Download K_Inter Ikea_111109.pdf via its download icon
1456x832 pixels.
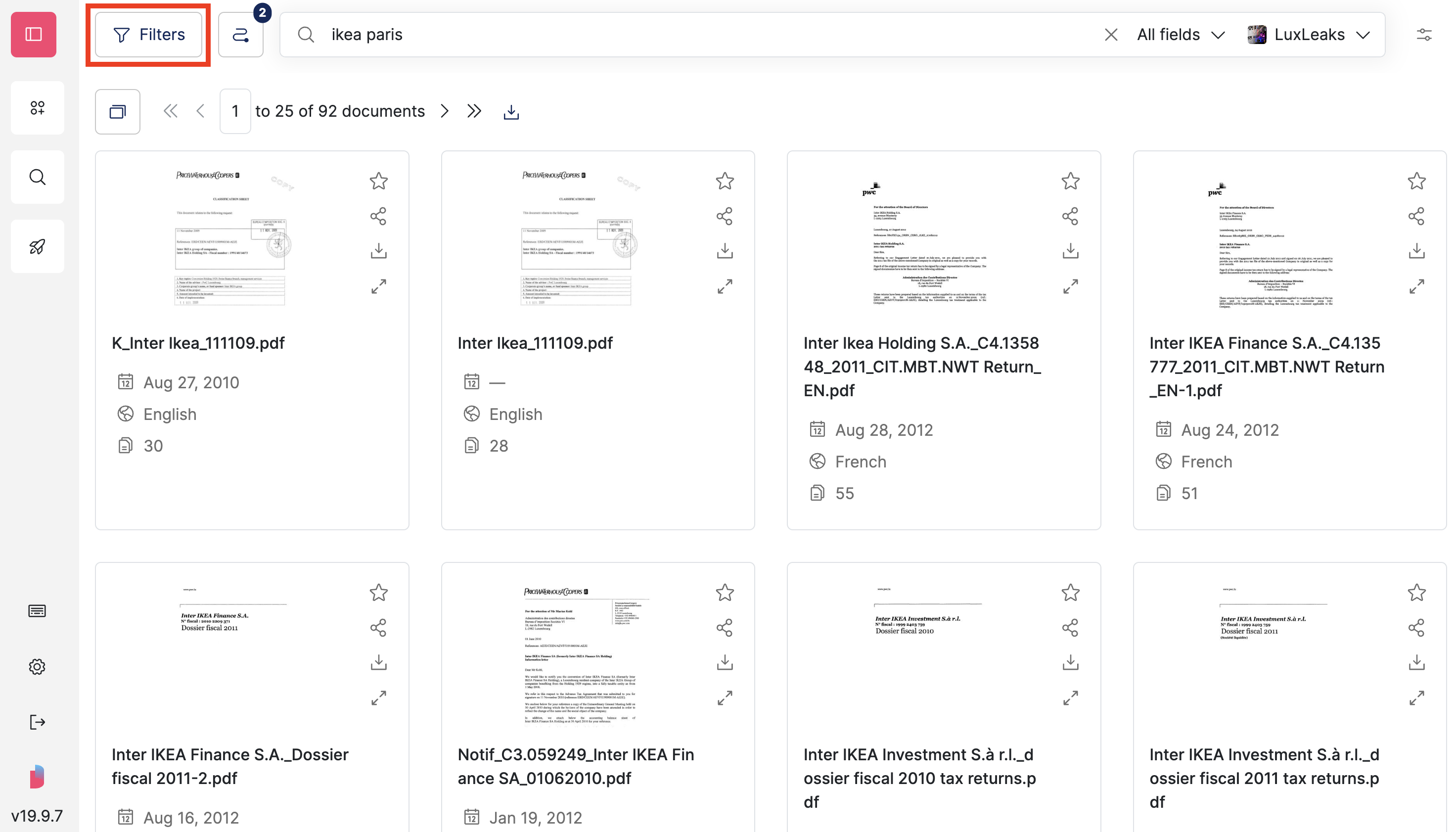click(378, 250)
